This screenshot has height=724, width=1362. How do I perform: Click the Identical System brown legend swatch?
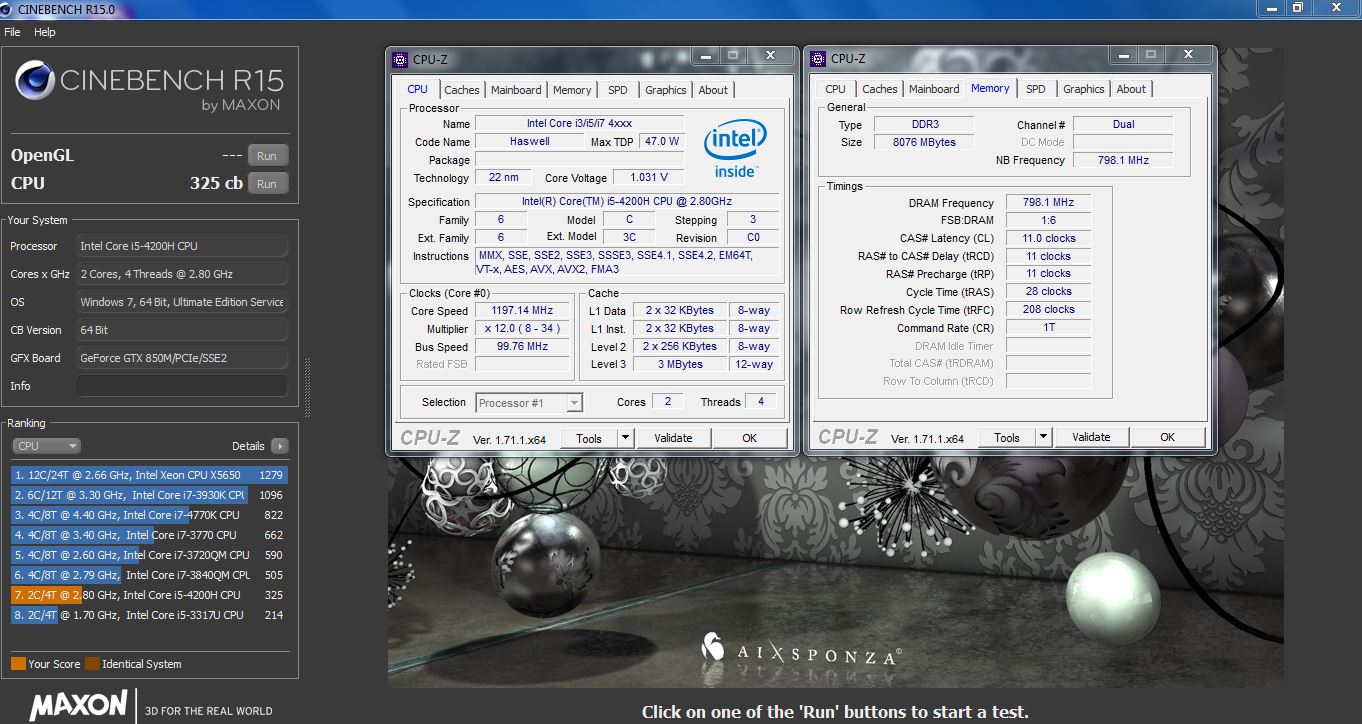[x=92, y=664]
